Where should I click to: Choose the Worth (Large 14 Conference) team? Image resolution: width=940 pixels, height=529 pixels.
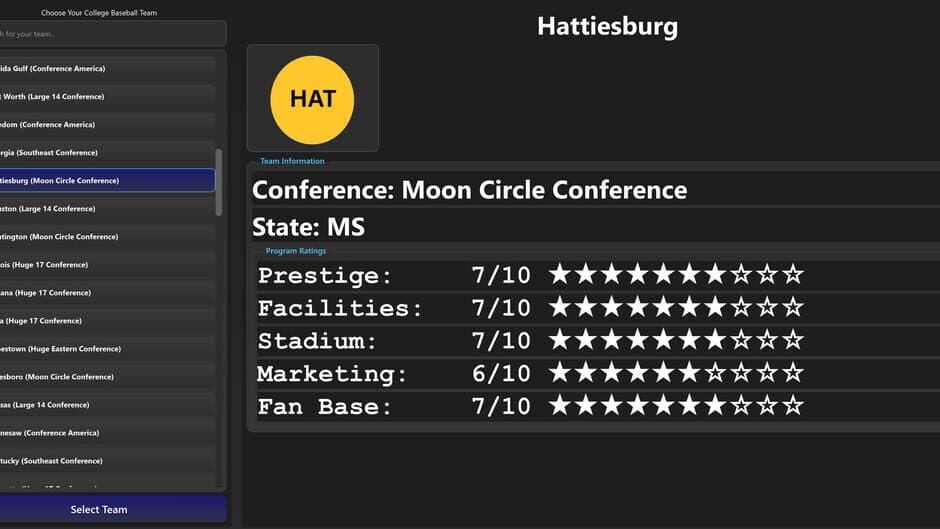[x=105, y=97]
